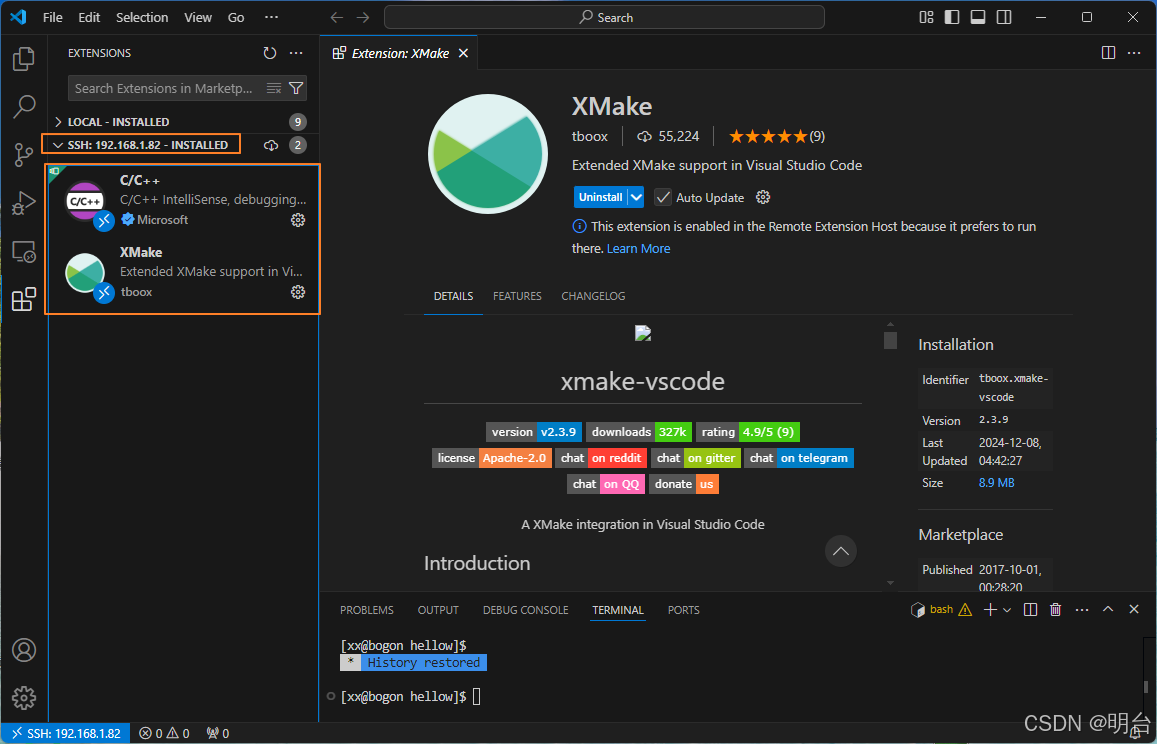Open settings gear beside Auto Update
Image resolution: width=1157 pixels, height=744 pixels.
coord(764,197)
